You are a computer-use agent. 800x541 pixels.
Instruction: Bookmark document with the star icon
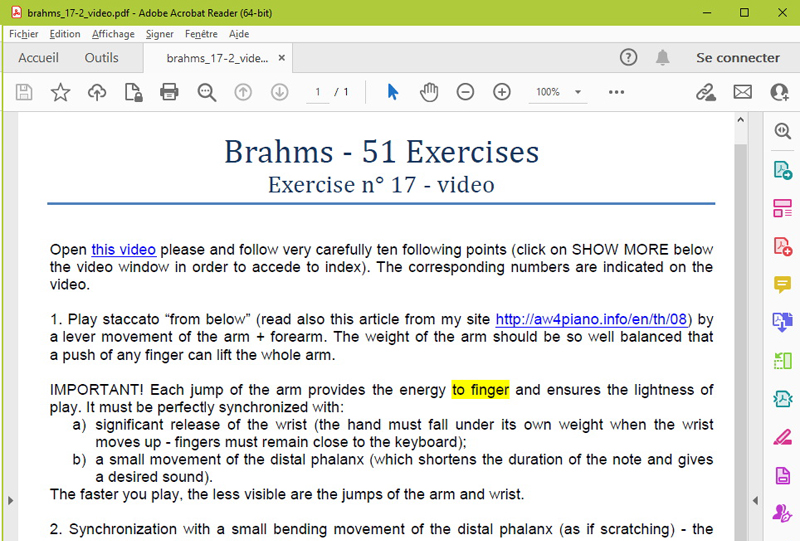[x=61, y=92]
